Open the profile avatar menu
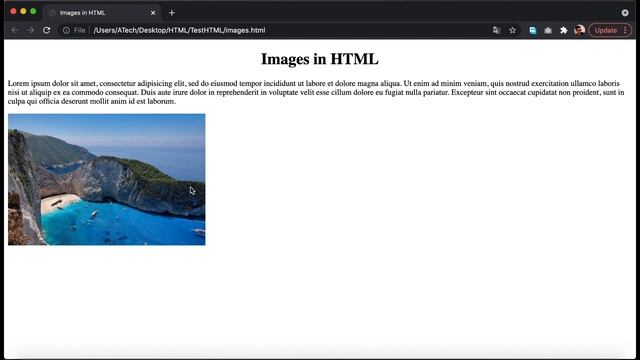This screenshot has height=360, width=640. [x=579, y=30]
